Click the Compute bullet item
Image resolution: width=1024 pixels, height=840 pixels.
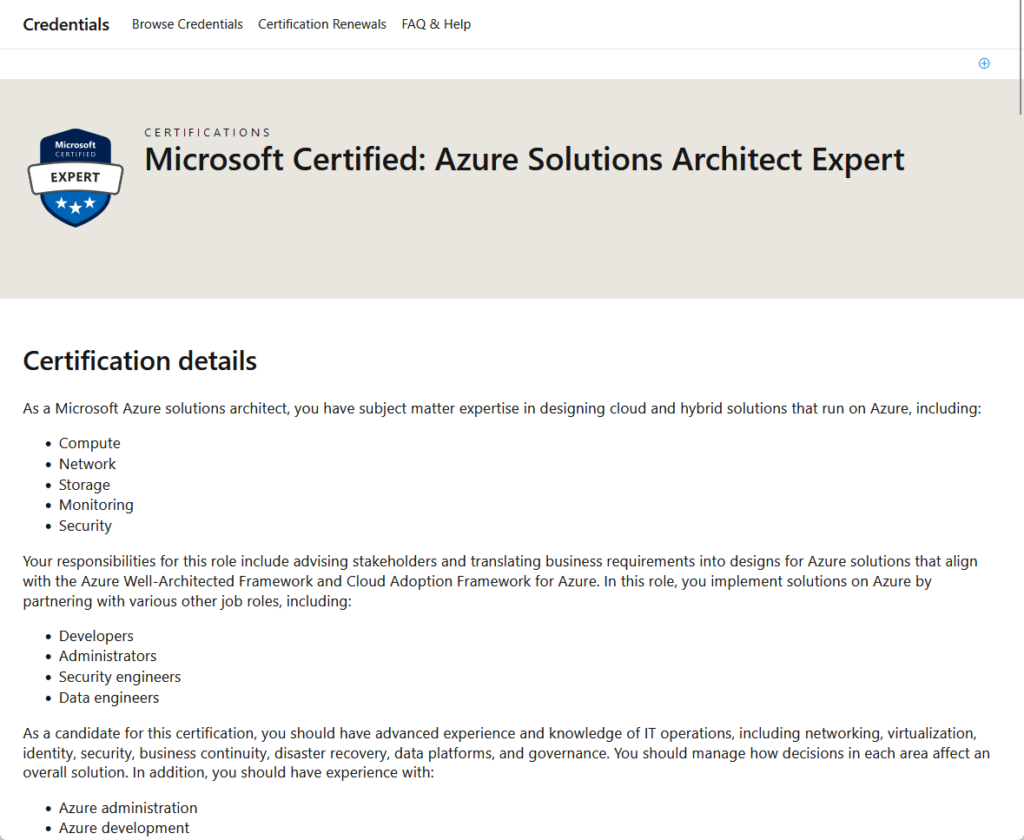point(89,443)
